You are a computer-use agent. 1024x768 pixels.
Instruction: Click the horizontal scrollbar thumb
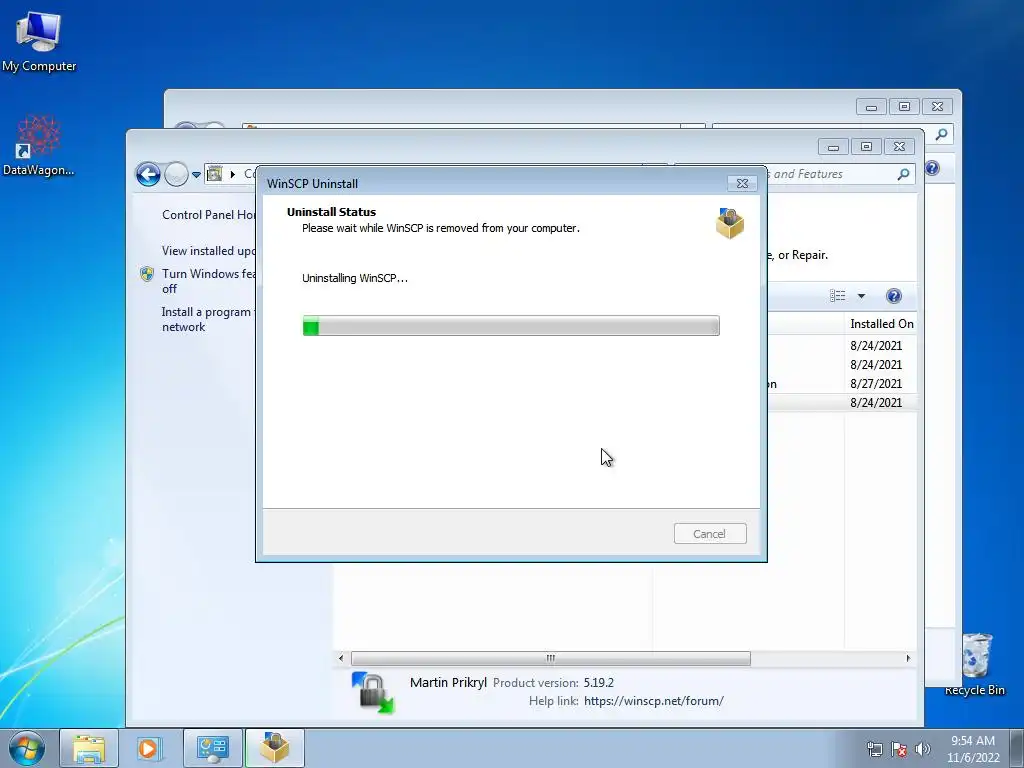[551, 658]
